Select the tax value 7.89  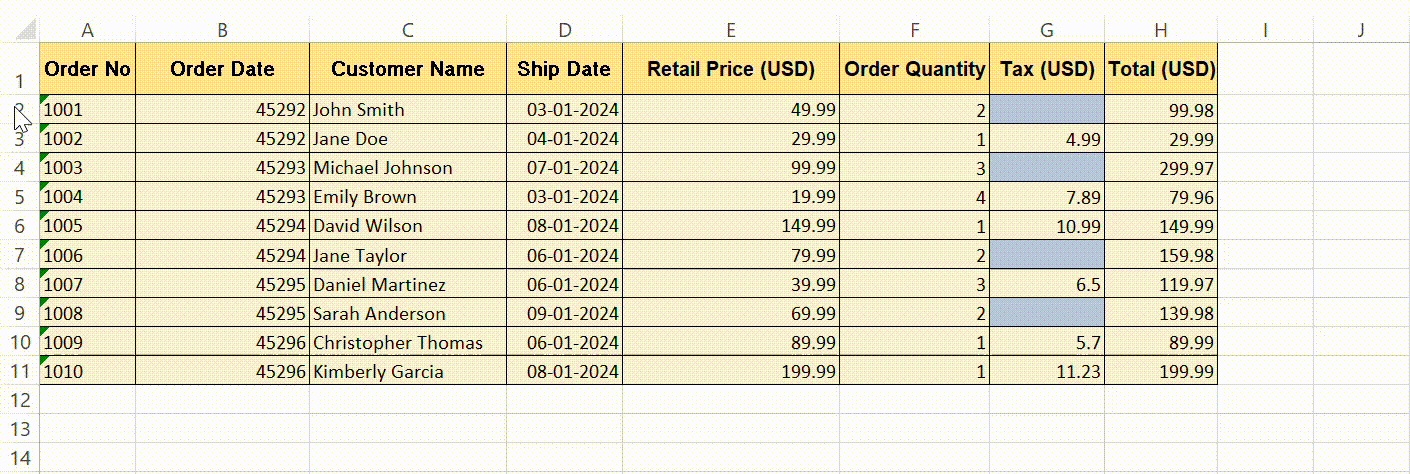[x=1047, y=197]
